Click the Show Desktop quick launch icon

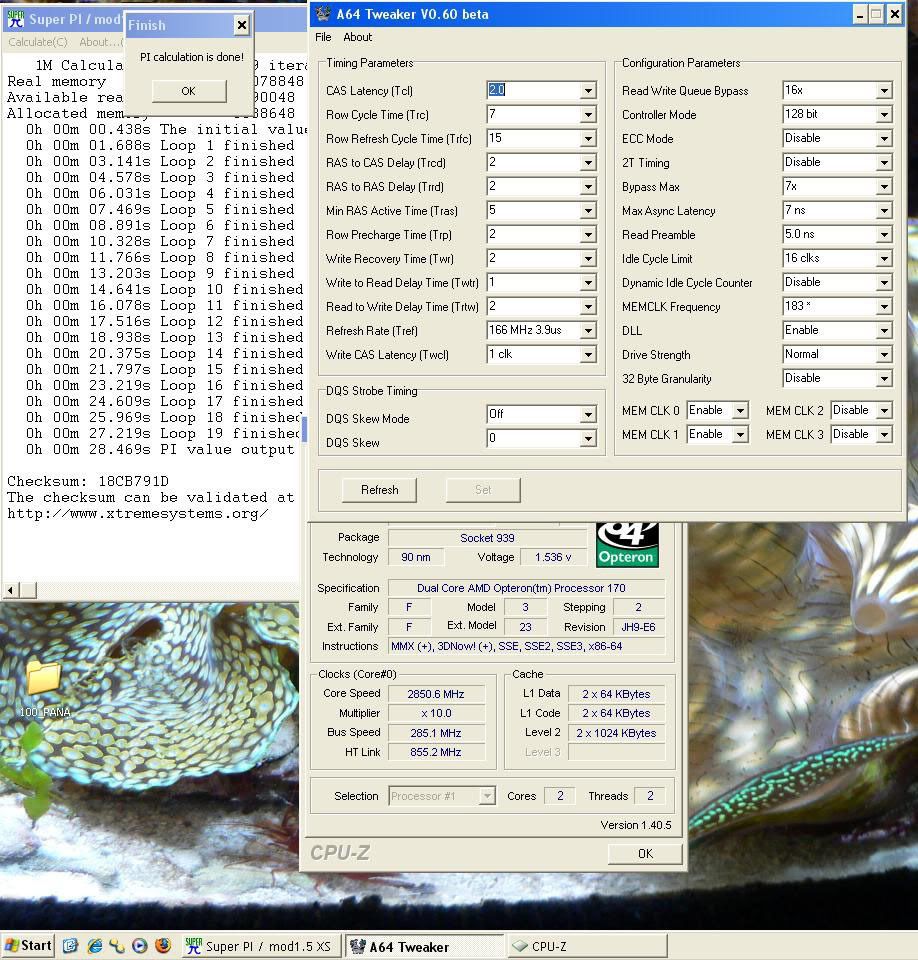(x=70, y=945)
